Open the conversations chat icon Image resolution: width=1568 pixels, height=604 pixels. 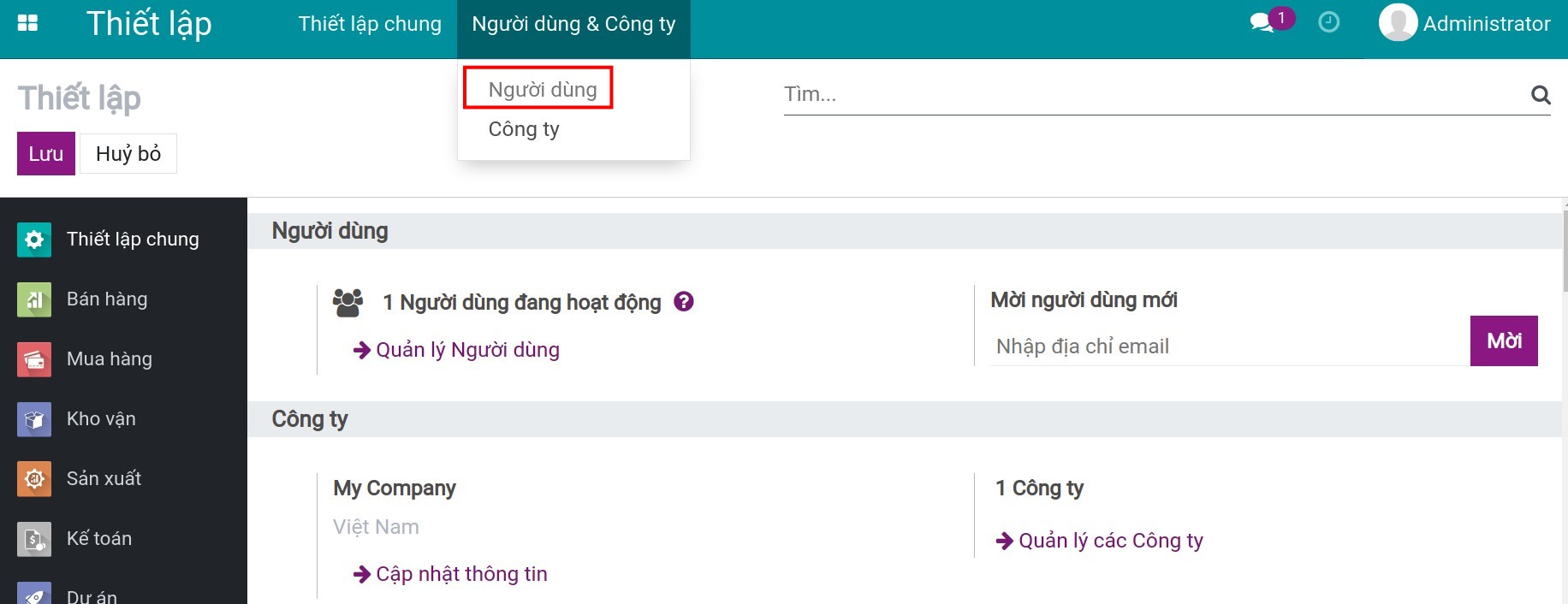click(1262, 23)
